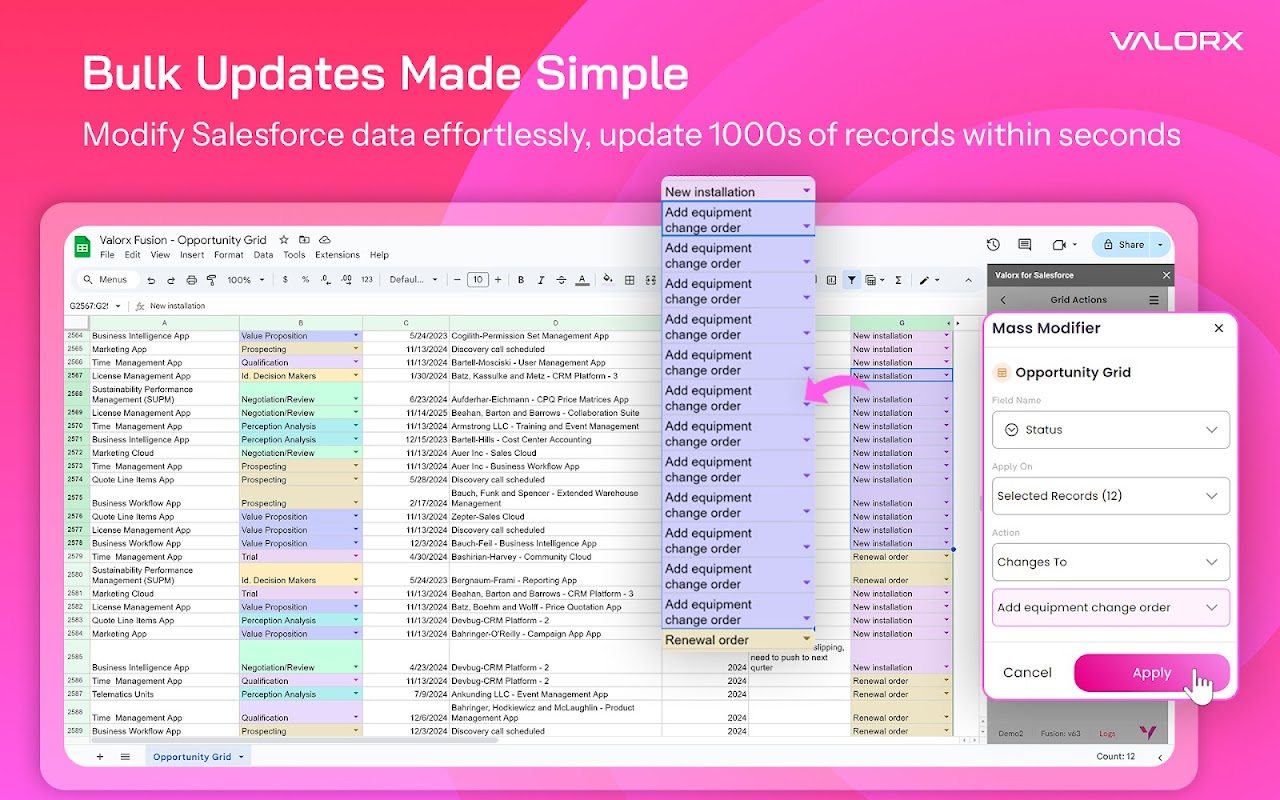Decrease font size with minus button
This screenshot has height=800, width=1280.
pos(457,280)
